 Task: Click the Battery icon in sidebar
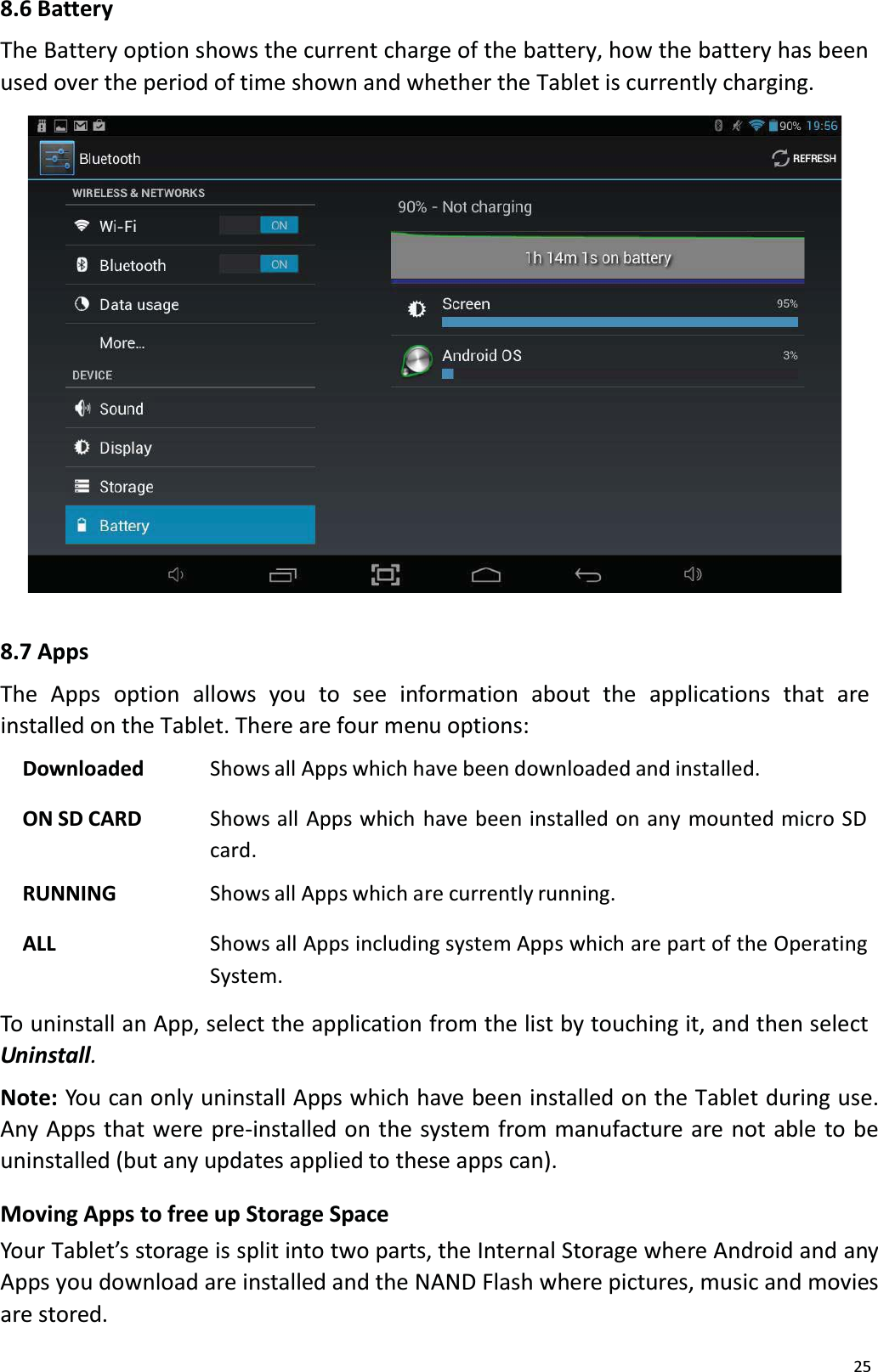tap(82, 525)
